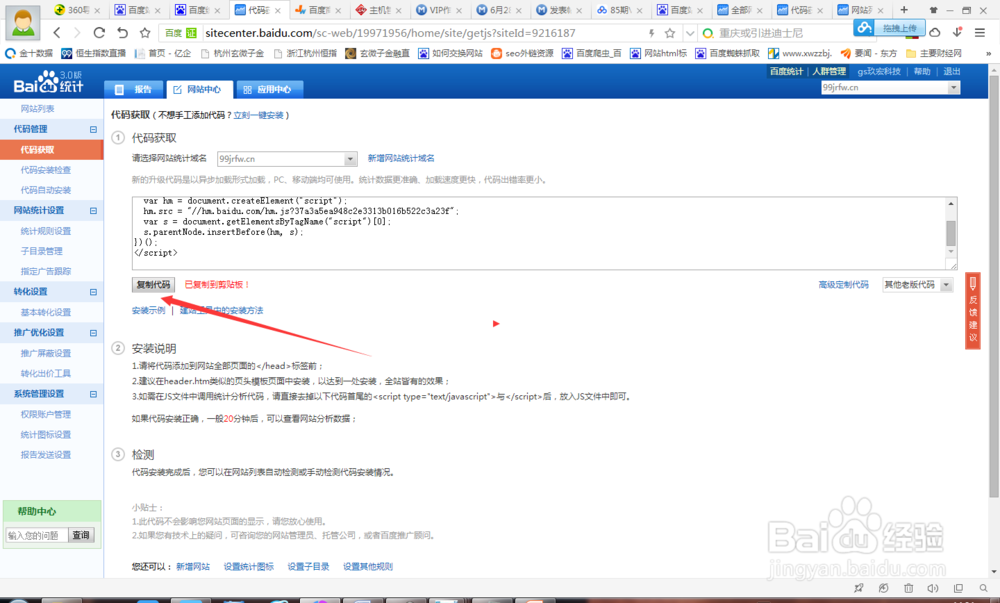
Task: Open the skin shirt icon near window controls
Action: tap(934, 10)
